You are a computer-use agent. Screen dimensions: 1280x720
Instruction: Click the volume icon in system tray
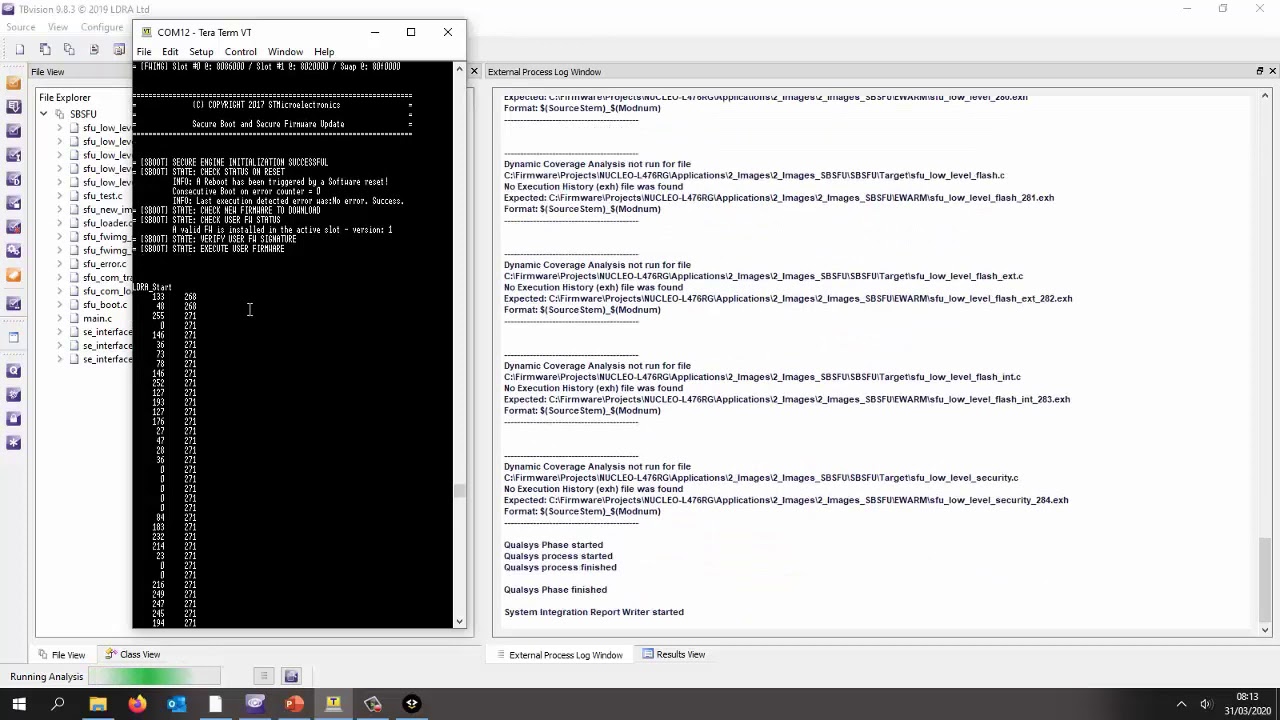pyautogui.click(x=1205, y=704)
